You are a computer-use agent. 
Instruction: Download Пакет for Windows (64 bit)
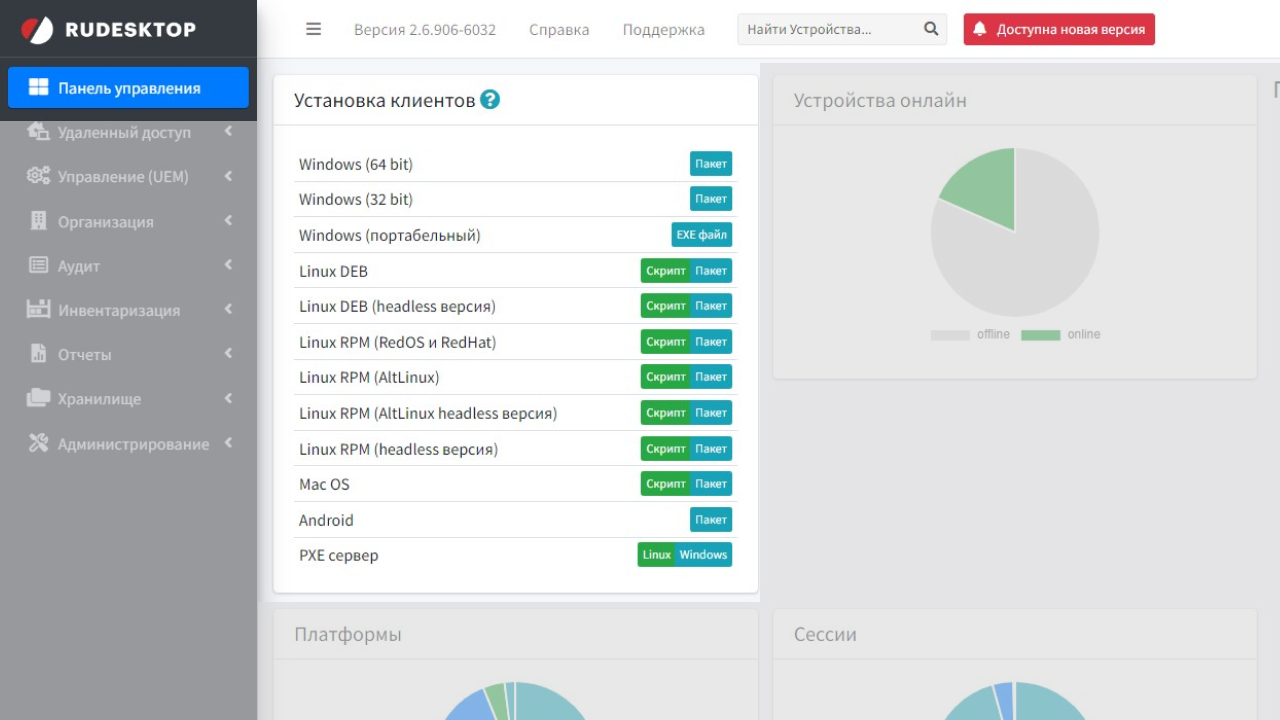point(711,164)
